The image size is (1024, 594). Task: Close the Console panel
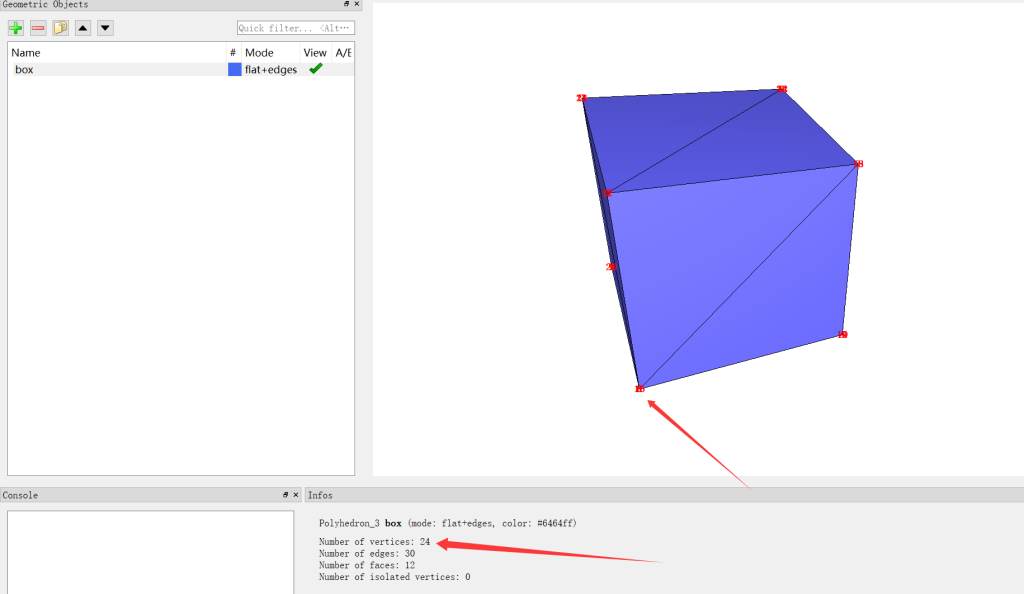coord(296,495)
